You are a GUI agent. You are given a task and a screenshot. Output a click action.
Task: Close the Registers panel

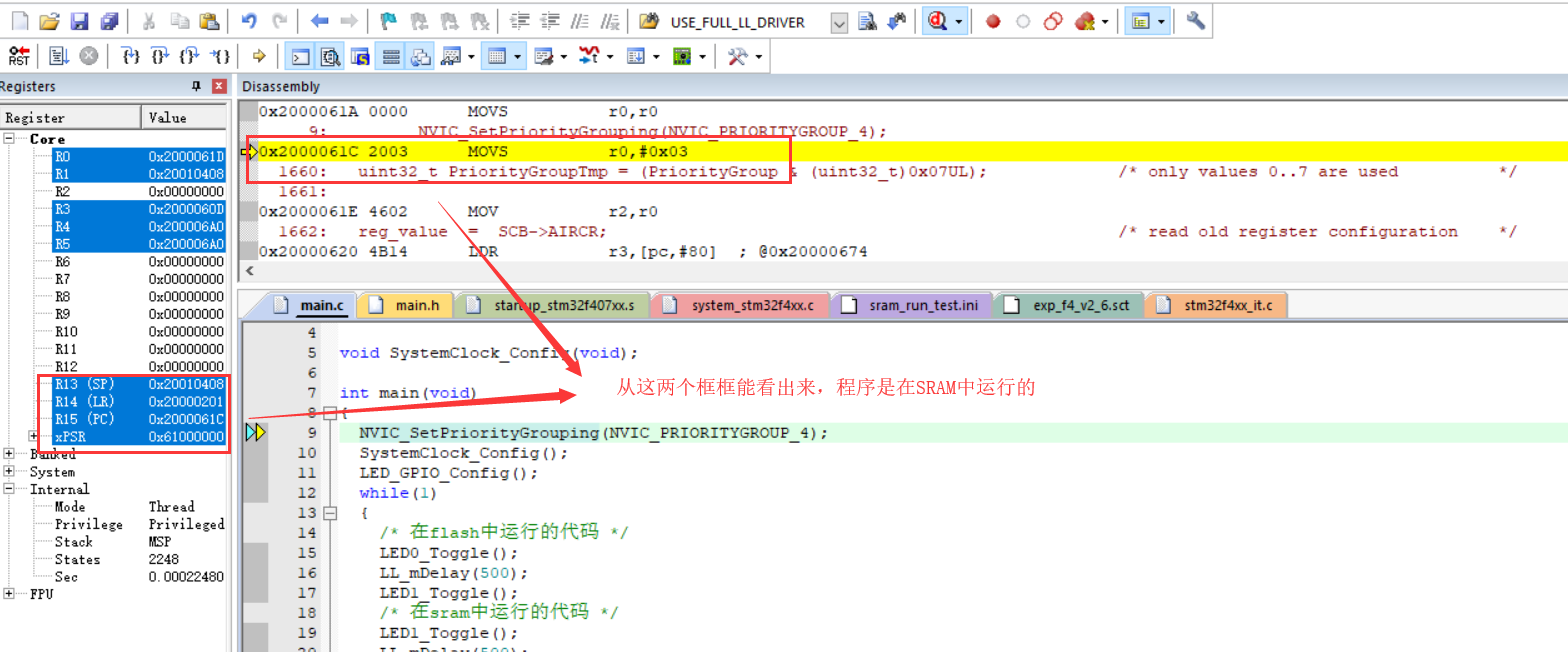pos(219,87)
